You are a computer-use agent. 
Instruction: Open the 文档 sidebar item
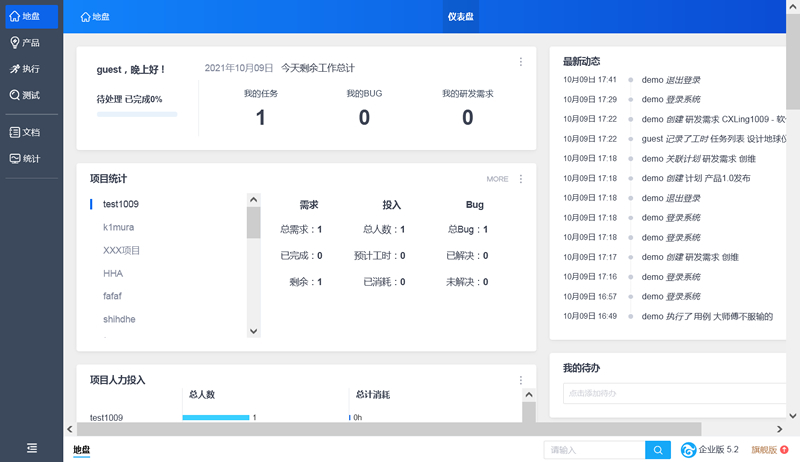31,133
